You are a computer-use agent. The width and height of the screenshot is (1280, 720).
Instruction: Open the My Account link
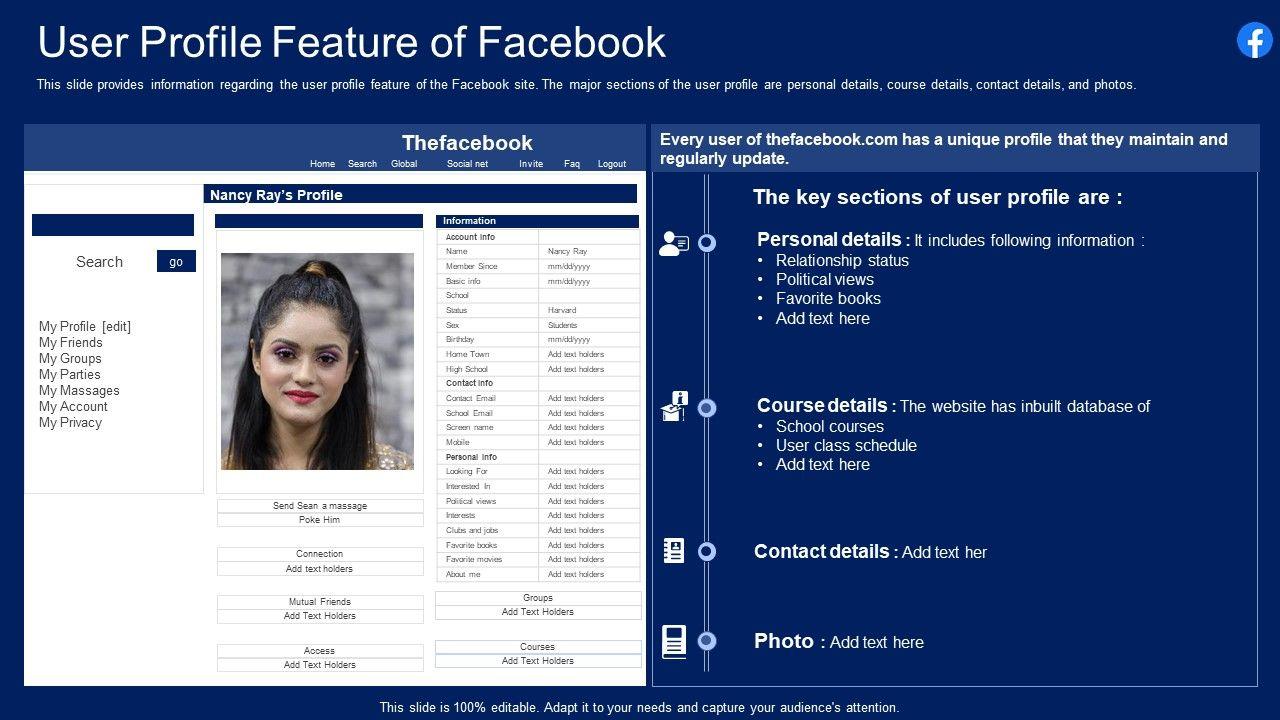(x=73, y=406)
